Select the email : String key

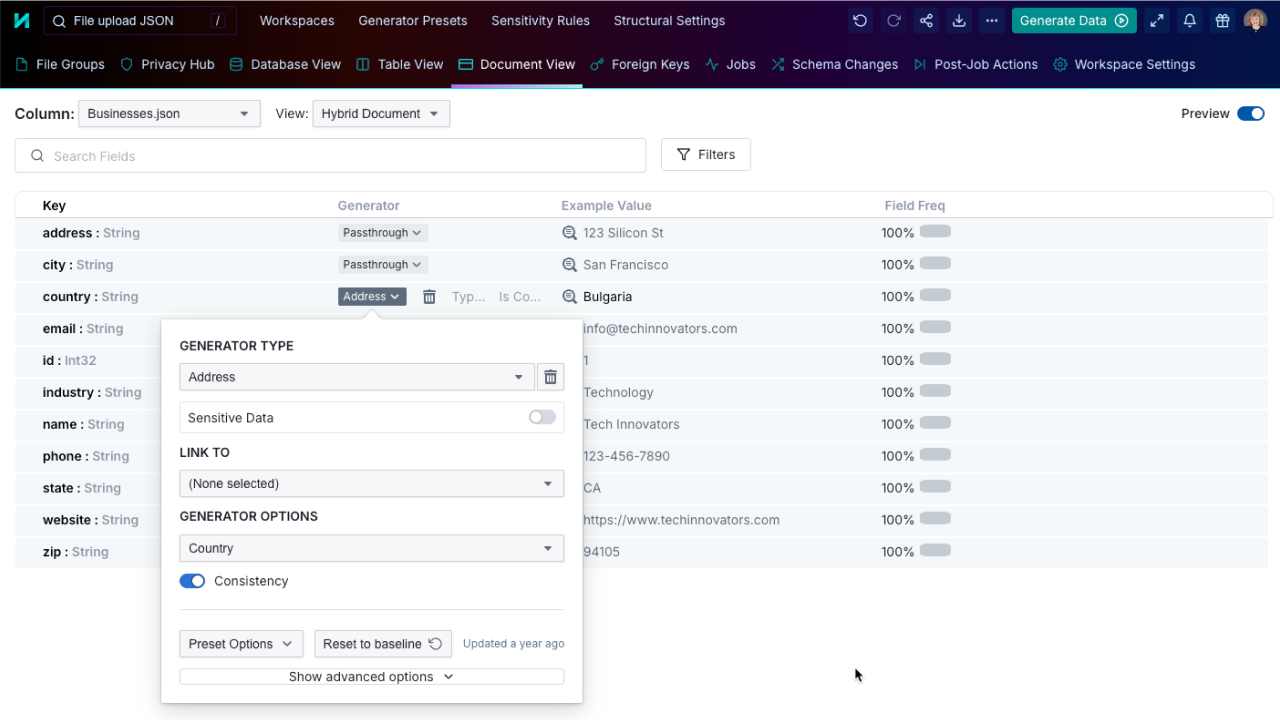coord(83,329)
